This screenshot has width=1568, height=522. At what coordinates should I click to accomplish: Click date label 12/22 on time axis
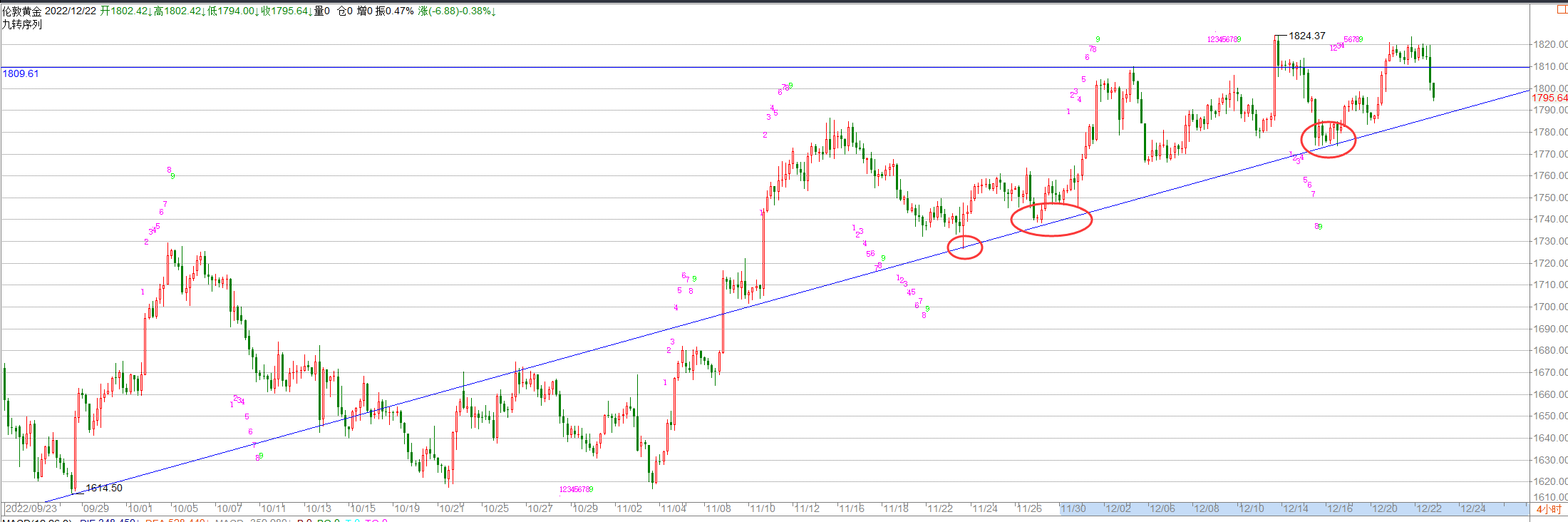coord(1429,508)
